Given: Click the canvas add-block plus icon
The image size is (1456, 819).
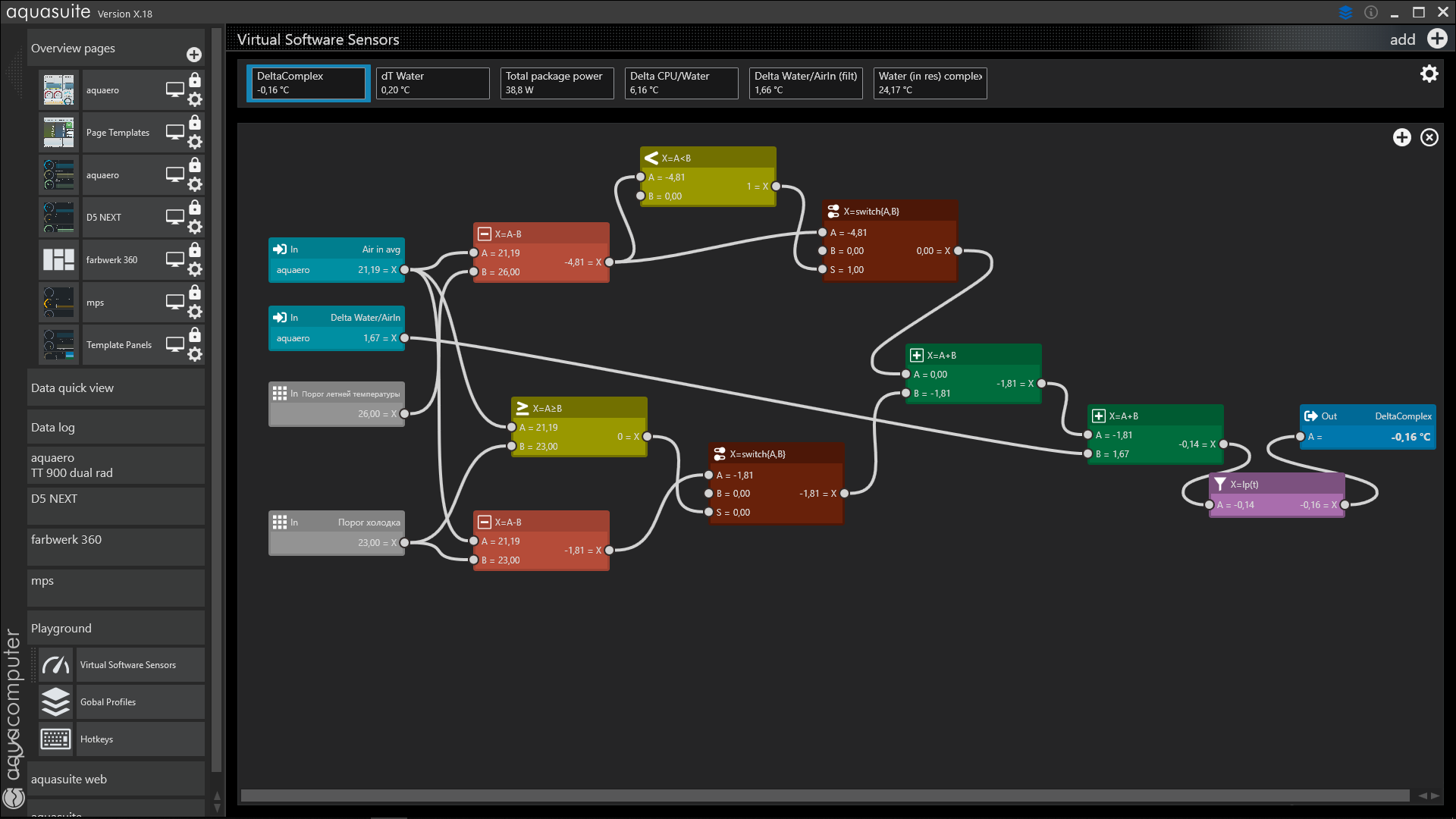Looking at the screenshot, I should click(x=1401, y=137).
